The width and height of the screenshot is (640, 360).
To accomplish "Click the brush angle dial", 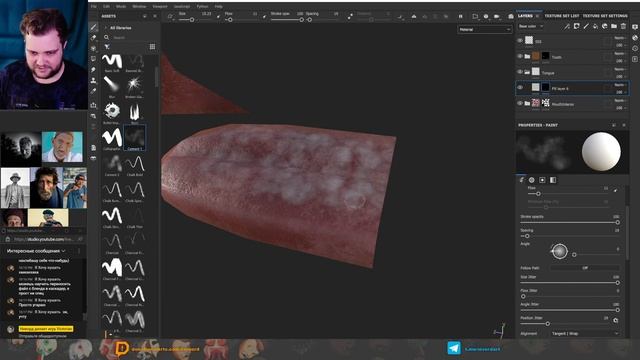I will pos(559,251).
